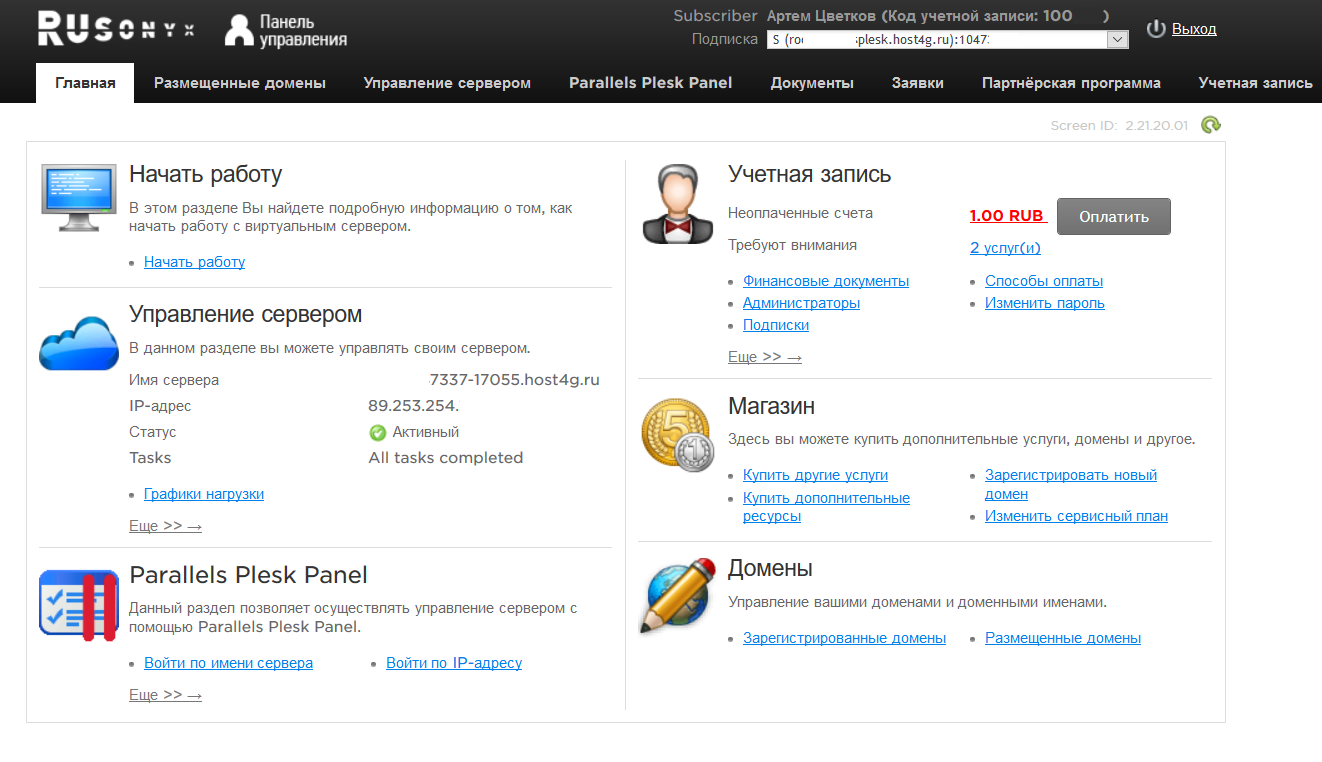Image resolution: width=1322 pixels, height=762 pixels.
Task: Open the Заявки tab
Action: point(918,83)
